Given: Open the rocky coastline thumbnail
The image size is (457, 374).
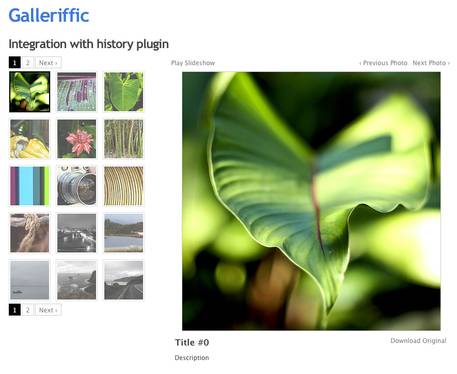Looking at the screenshot, I should coord(77,280).
